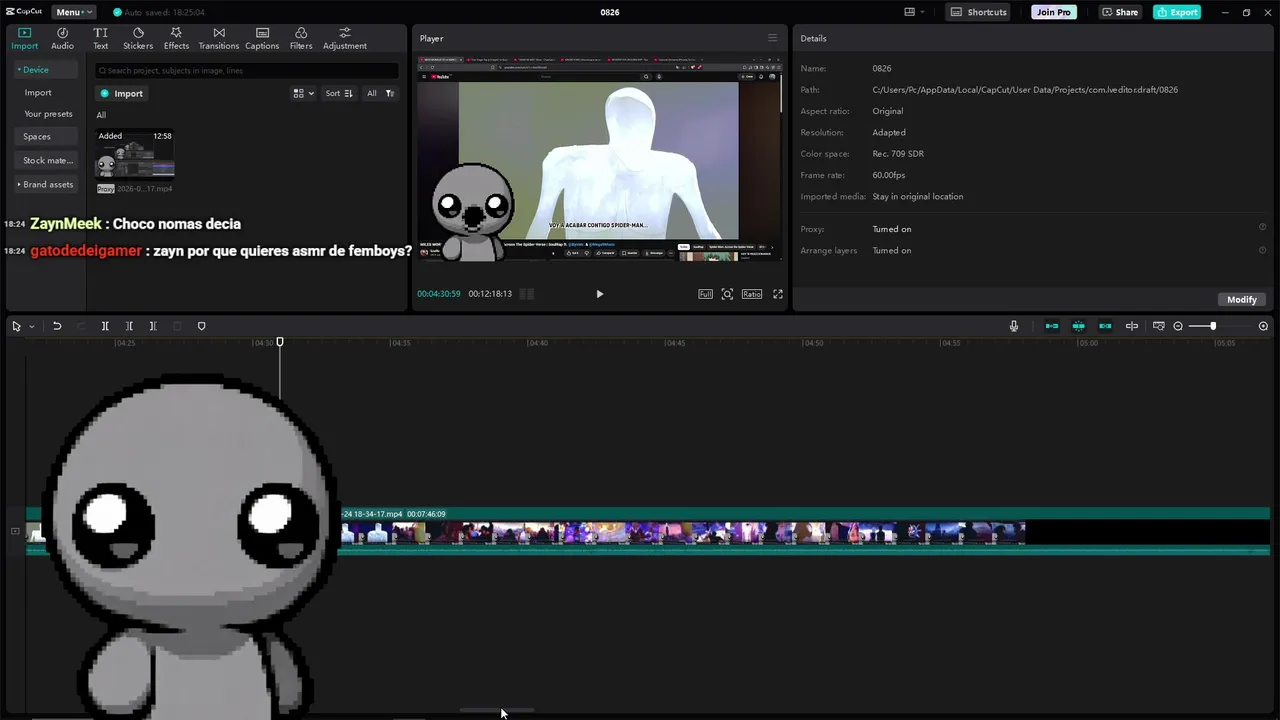Image resolution: width=1280 pixels, height=720 pixels.
Task: Zoom in the timeline
Action: [x=1263, y=326]
